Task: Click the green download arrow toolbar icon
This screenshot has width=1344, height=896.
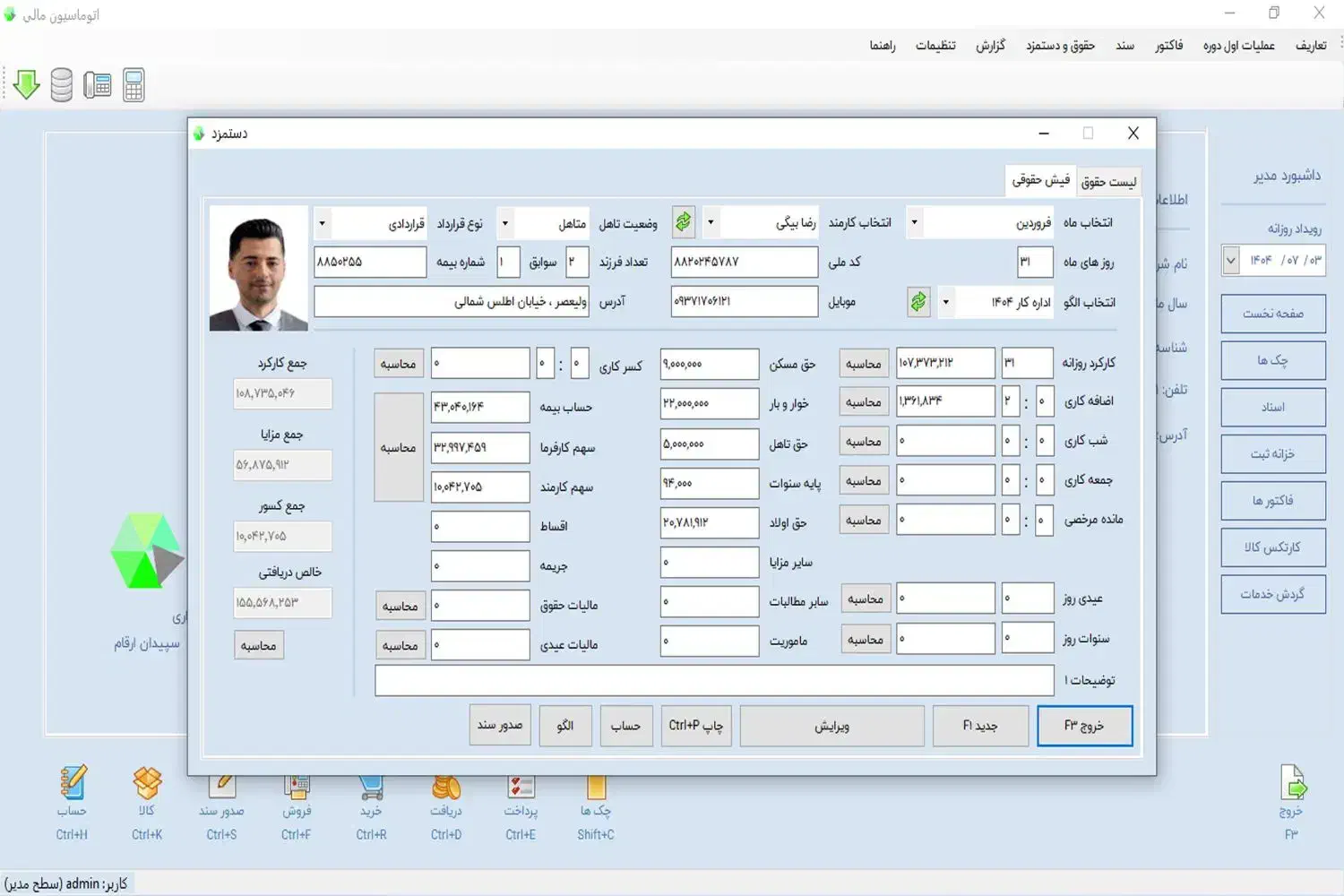Action: pyautogui.click(x=27, y=85)
